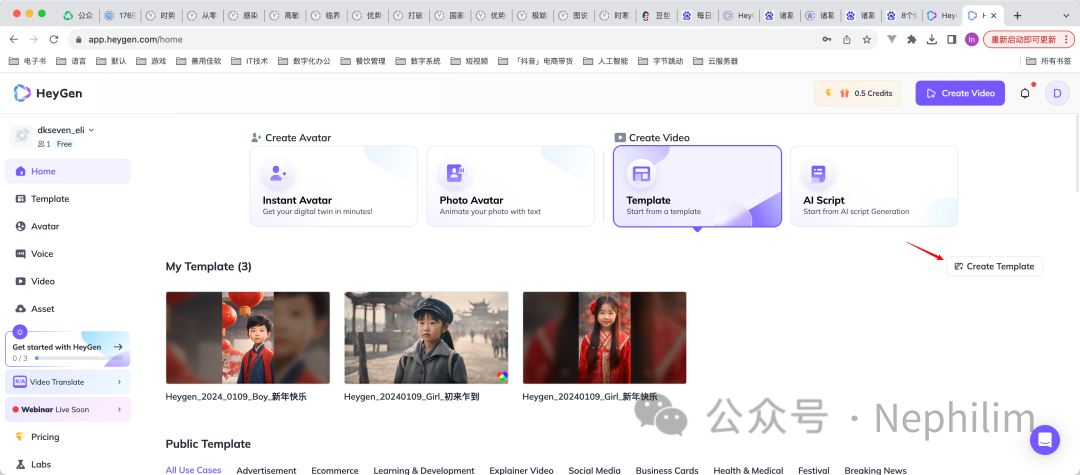The image size is (1080, 475).
Task: Open the 人工智能 bookmark folder
Action: [605, 61]
